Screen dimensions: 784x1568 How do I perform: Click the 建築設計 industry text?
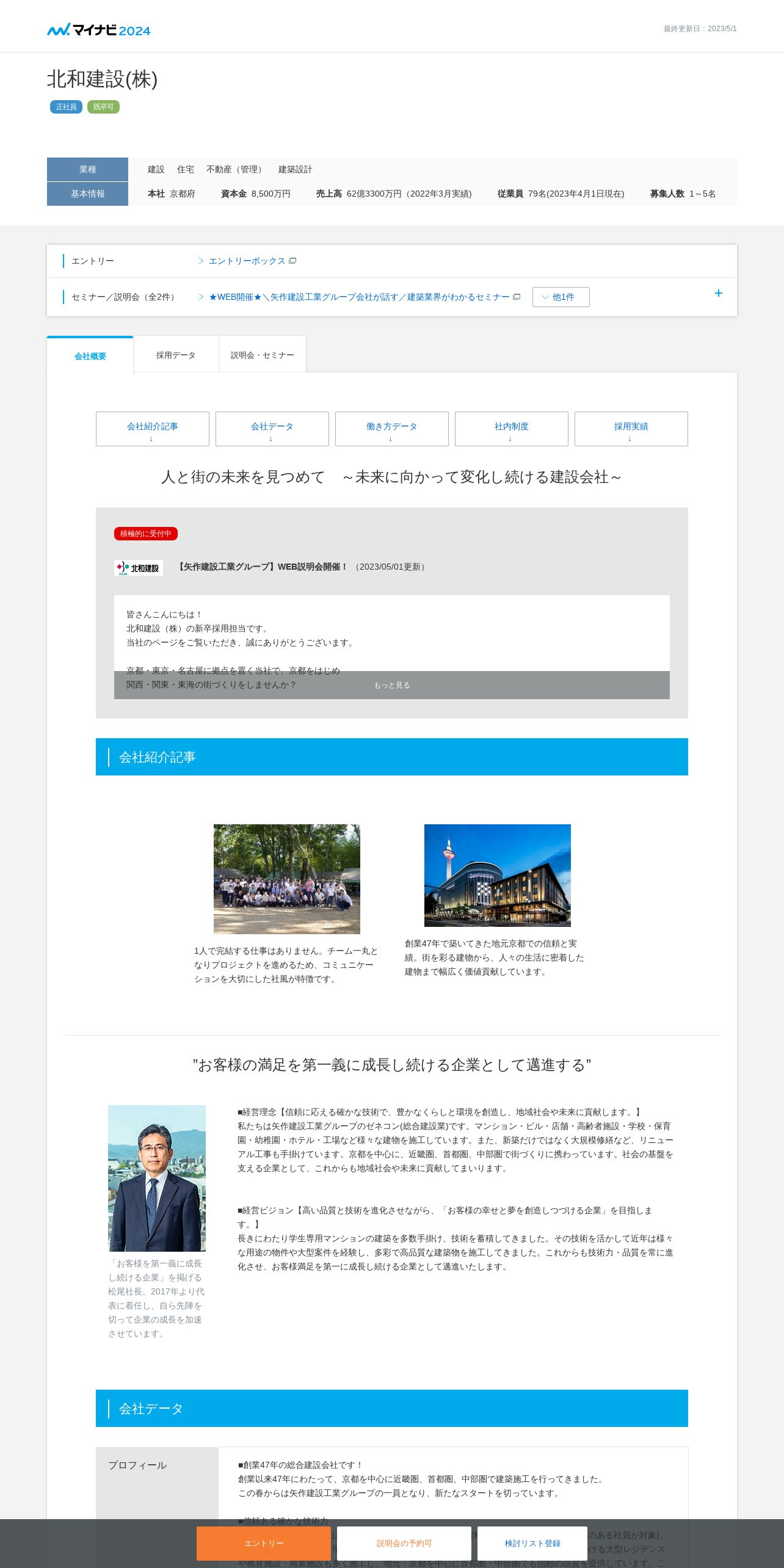click(x=296, y=169)
